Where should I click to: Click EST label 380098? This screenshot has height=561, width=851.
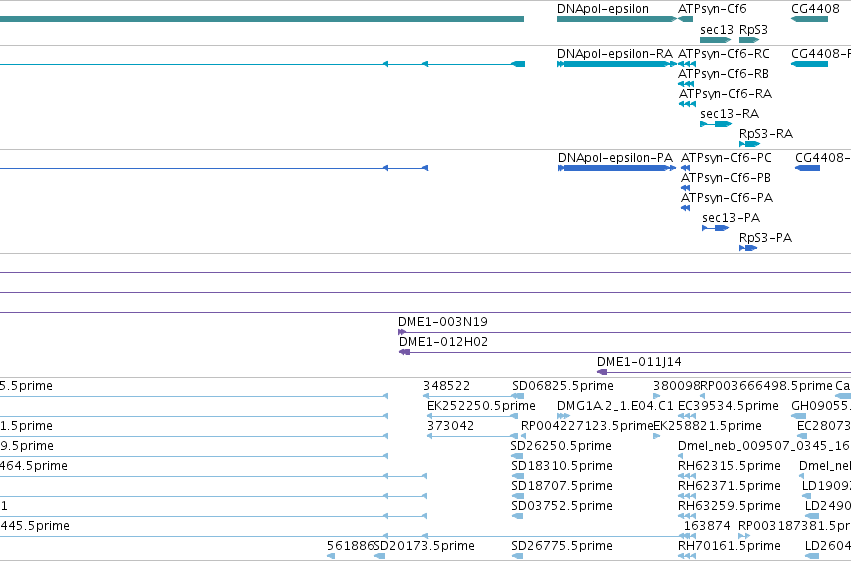click(x=677, y=386)
